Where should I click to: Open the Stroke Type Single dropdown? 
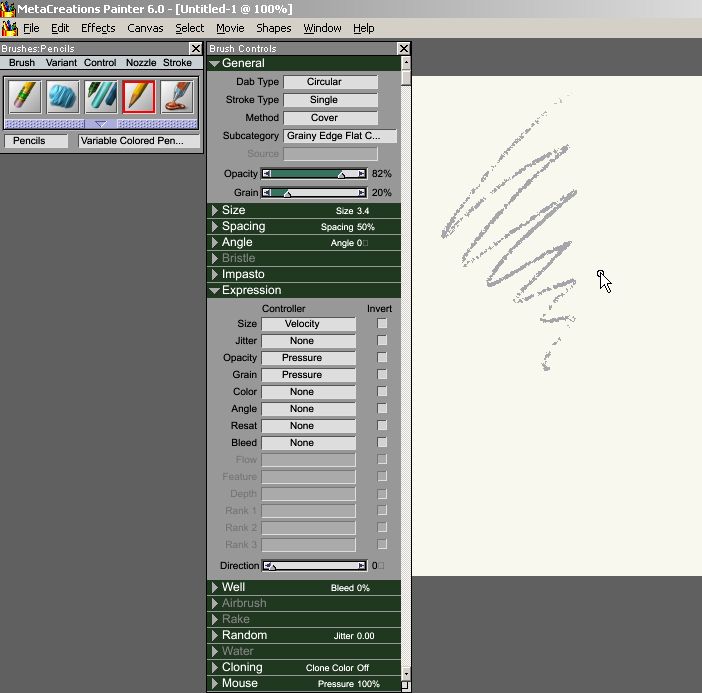point(330,100)
